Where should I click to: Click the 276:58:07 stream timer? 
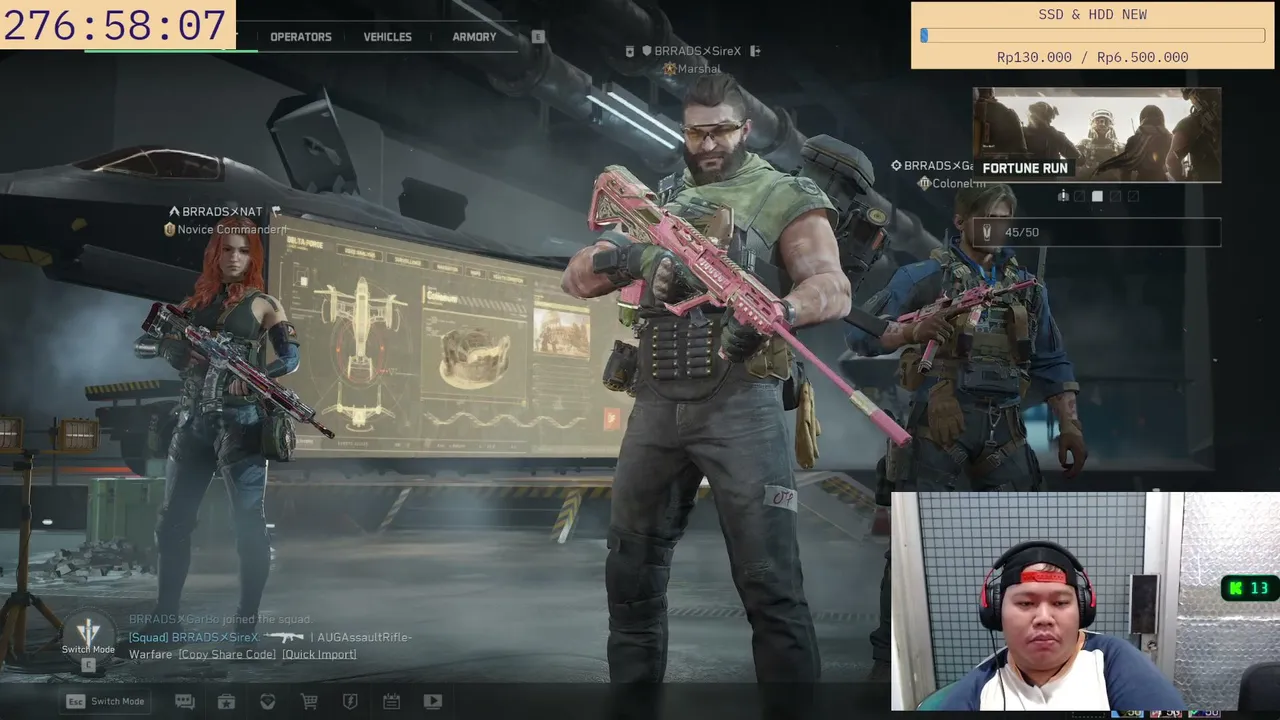116,26
